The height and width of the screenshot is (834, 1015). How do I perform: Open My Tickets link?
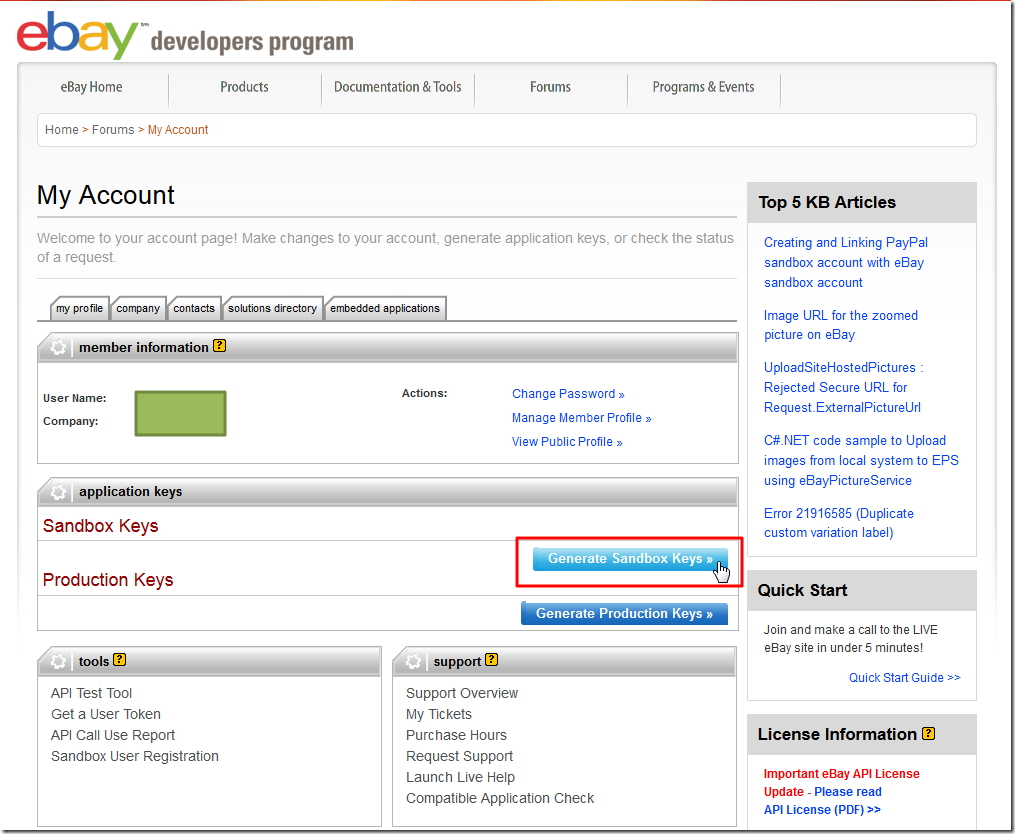click(x=439, y=714)
